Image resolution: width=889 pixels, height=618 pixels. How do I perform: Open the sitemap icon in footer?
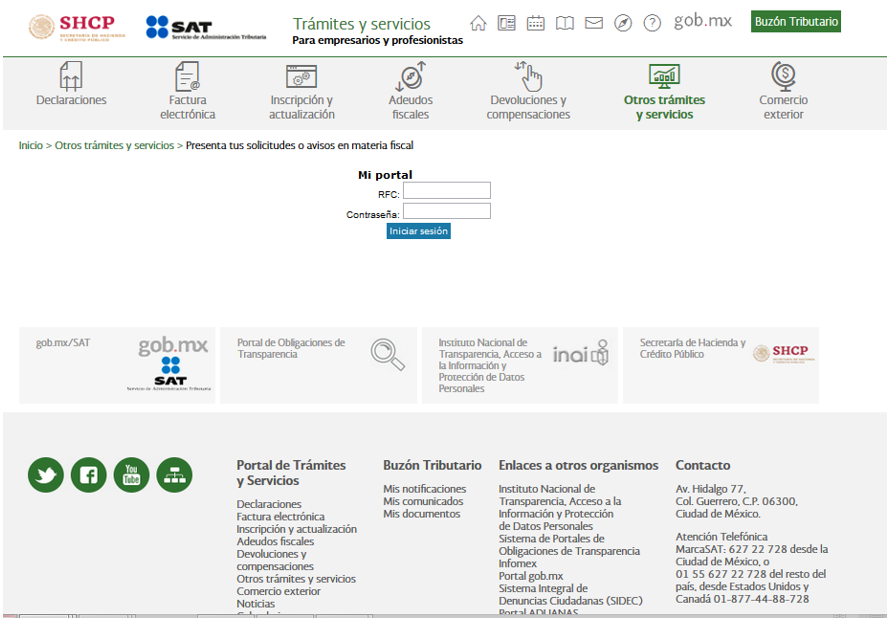[x=175, y=475]
